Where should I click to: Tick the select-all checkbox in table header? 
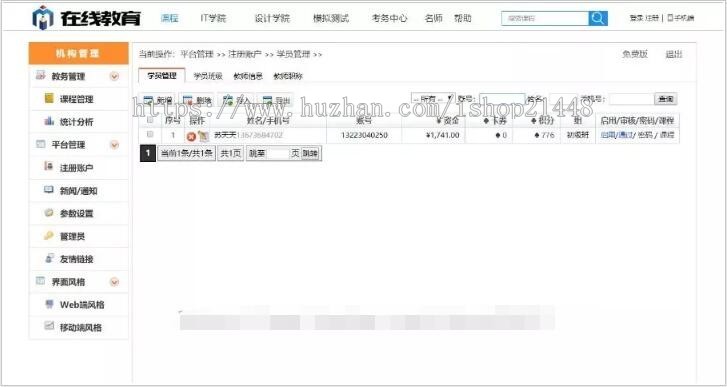150,120
